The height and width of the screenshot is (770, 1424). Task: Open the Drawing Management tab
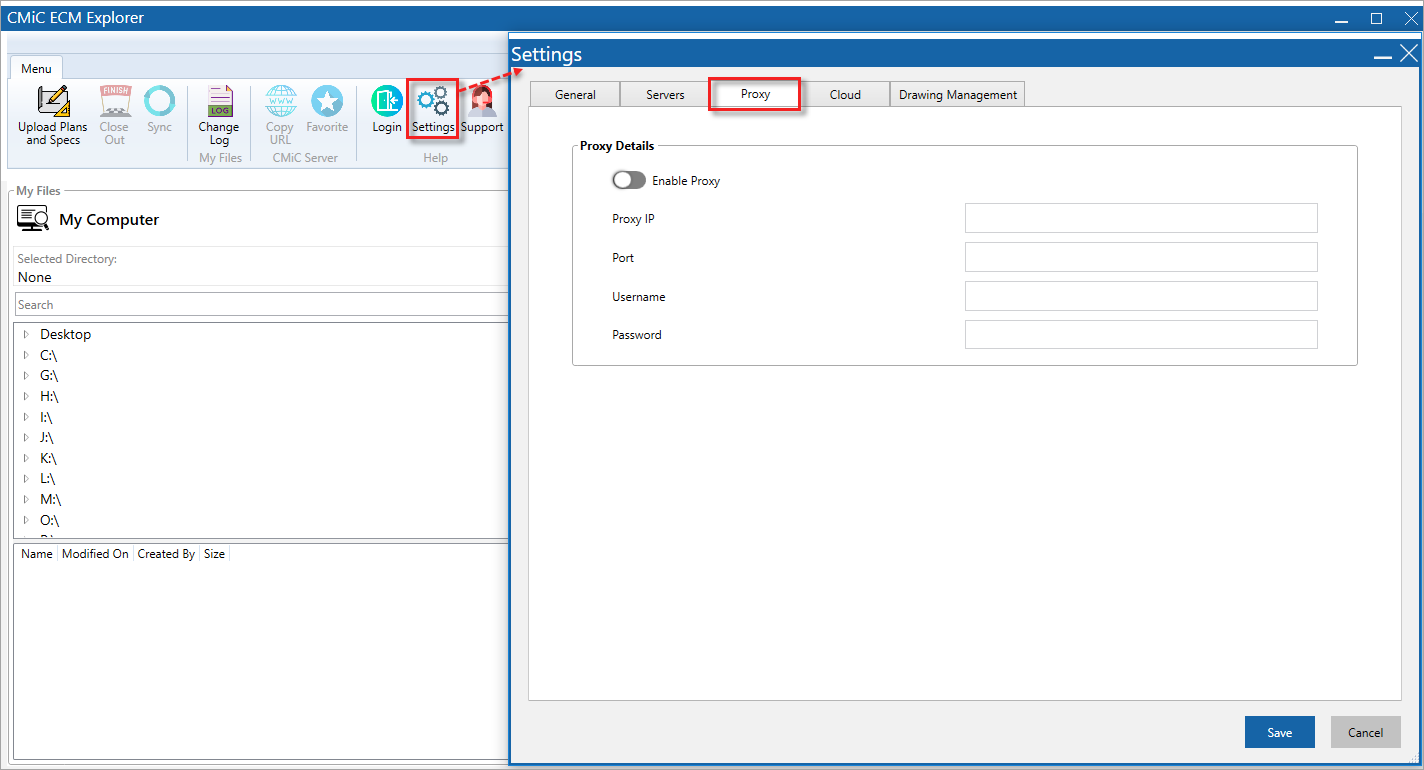958,94
